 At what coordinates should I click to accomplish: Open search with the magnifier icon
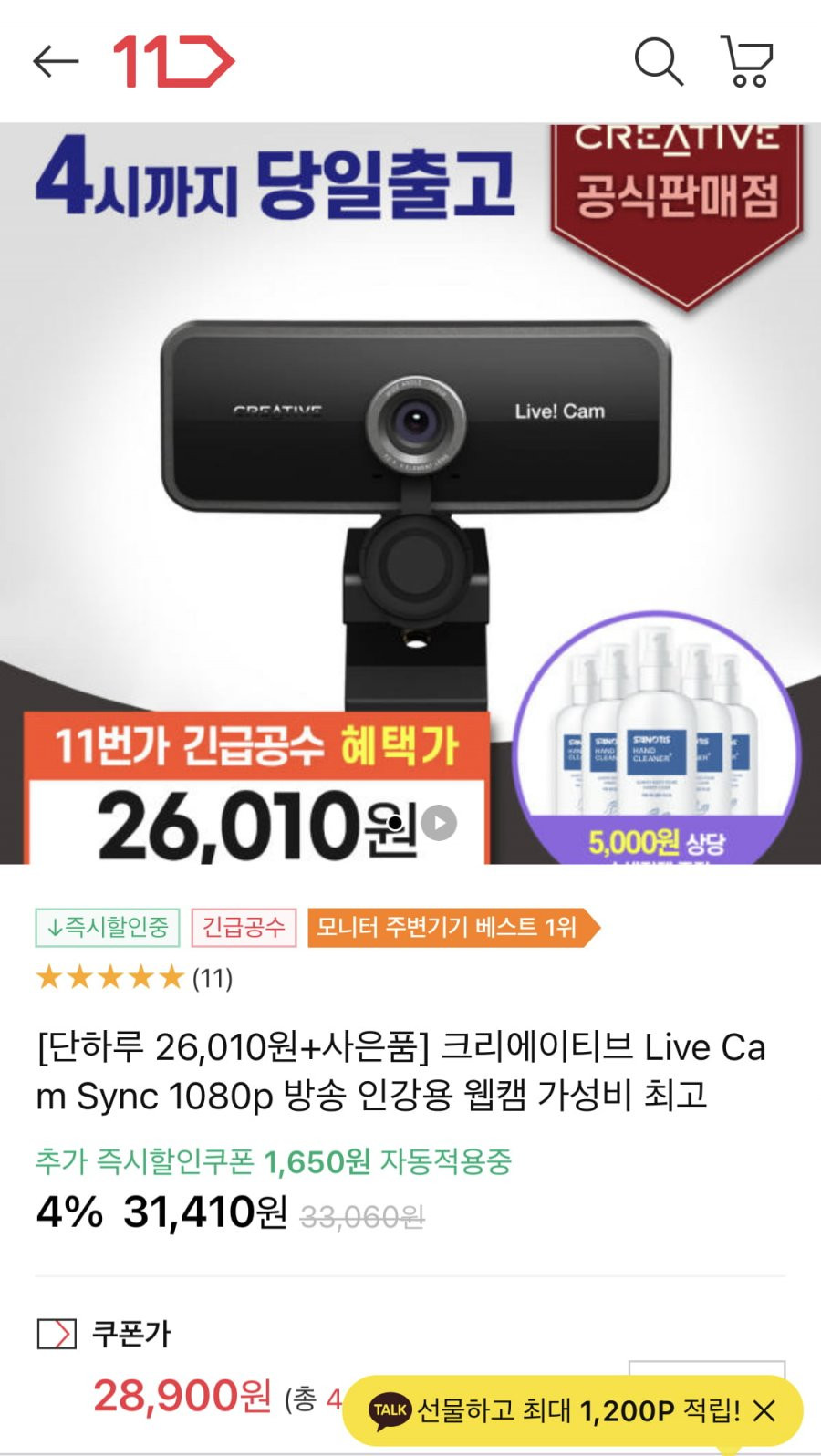pos(659,61)
